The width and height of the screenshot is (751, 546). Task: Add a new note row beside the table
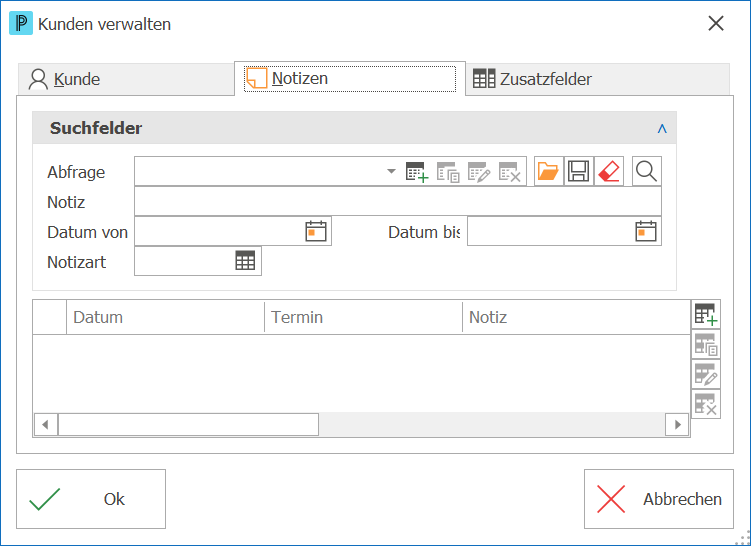[x=706, y=315]
